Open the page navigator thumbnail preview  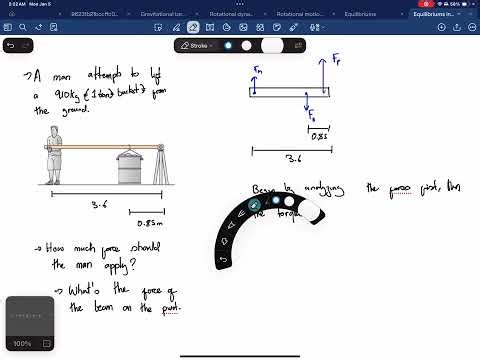pos(30,316)
